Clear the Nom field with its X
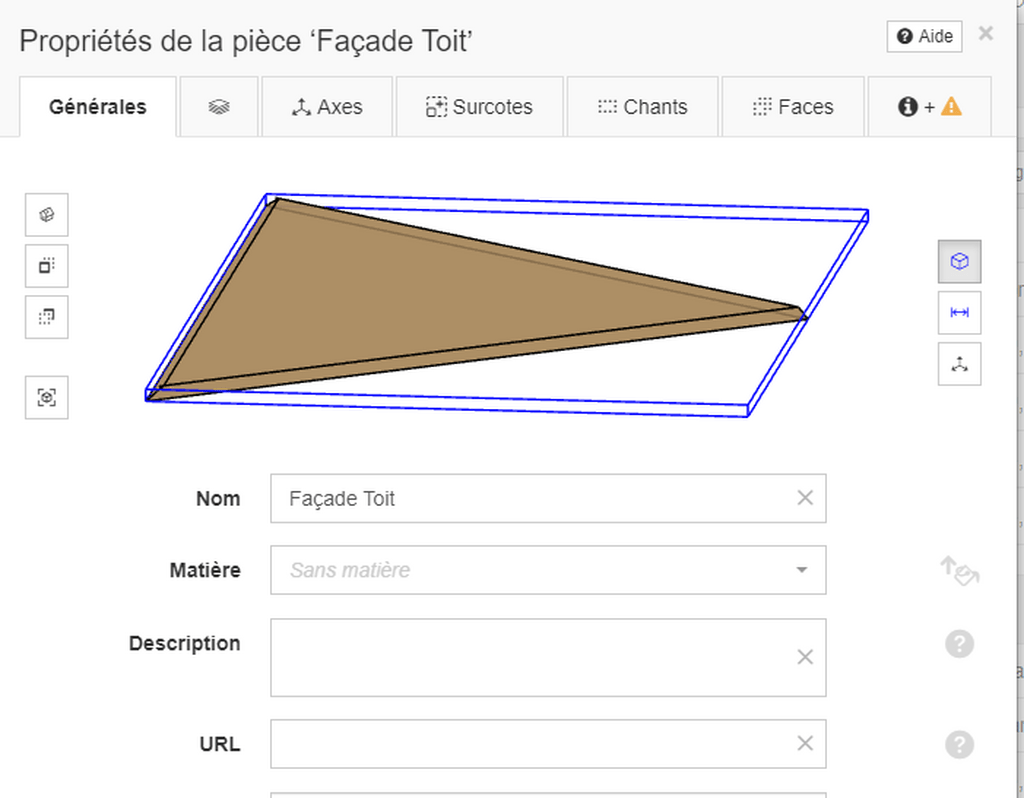 805,498
